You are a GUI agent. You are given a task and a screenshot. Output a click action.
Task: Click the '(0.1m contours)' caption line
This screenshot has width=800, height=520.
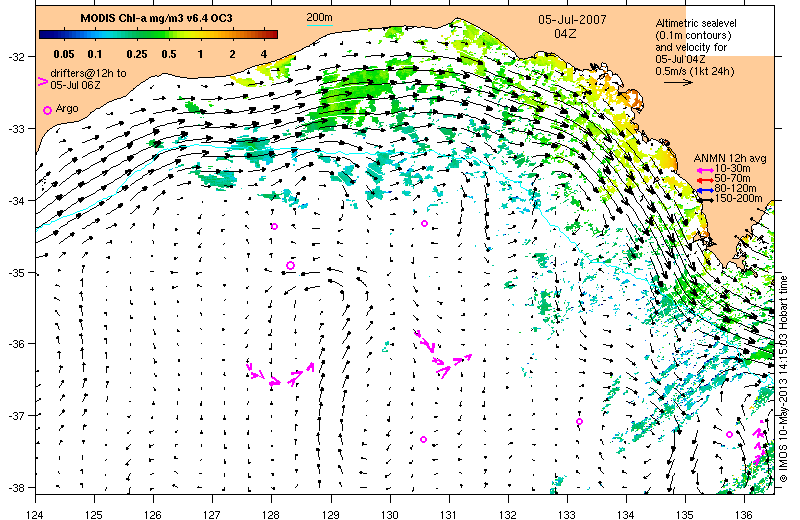(693, 35)
